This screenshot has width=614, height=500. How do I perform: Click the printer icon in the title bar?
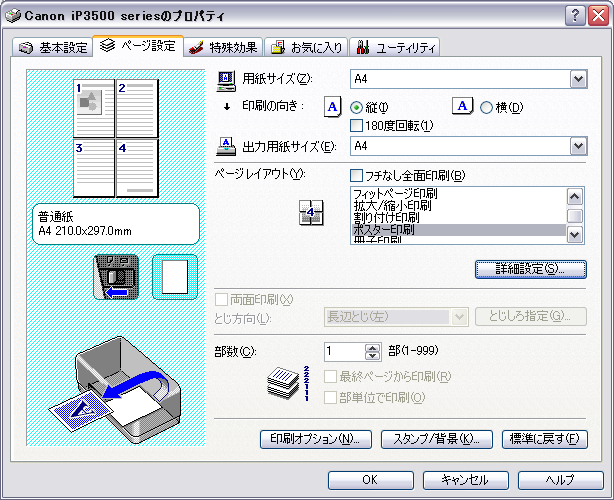[13, 16]
